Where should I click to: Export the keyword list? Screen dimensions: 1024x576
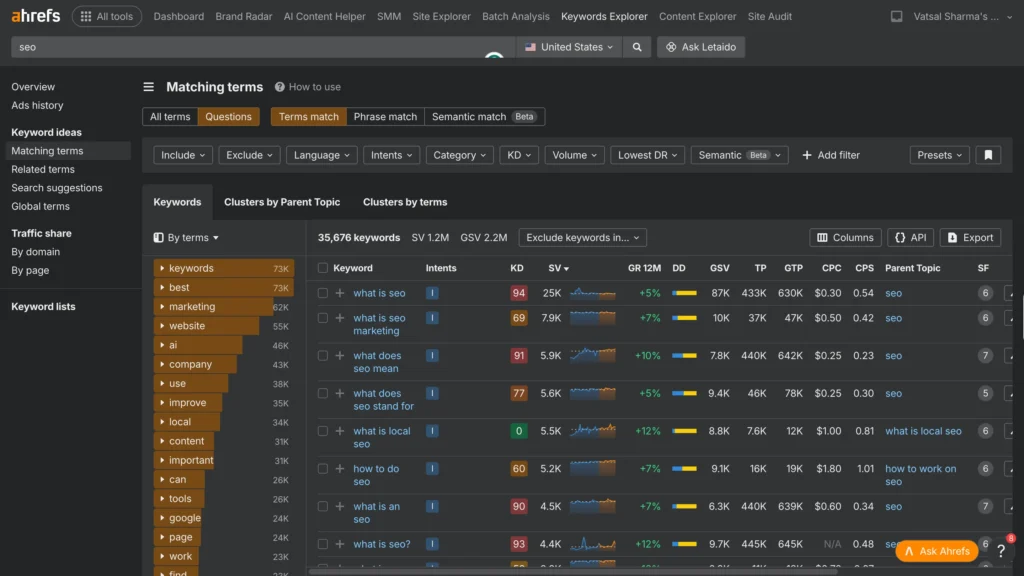coord(970,238)
